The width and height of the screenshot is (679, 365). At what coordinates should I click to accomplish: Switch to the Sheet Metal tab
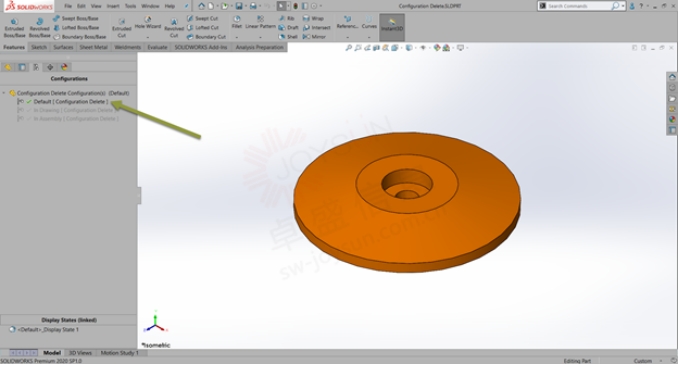94,47
